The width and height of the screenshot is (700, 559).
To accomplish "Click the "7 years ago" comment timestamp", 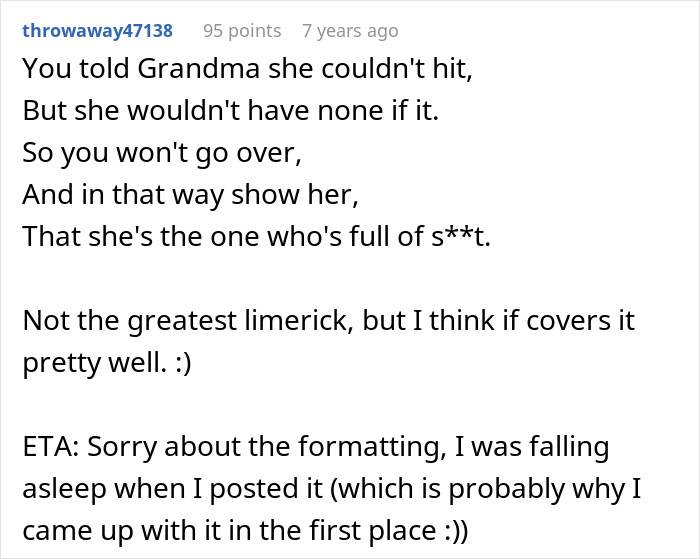I will point(350,31).
